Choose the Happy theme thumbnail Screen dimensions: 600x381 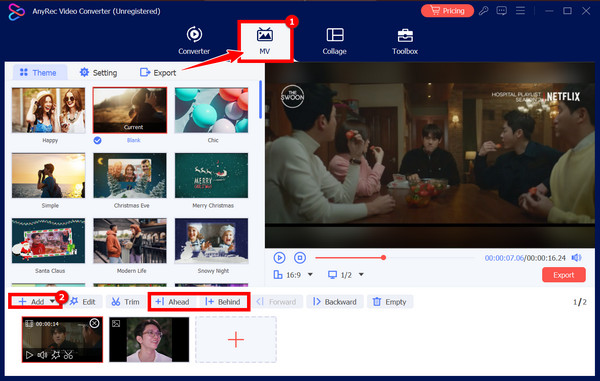click(x=49, y=110)
